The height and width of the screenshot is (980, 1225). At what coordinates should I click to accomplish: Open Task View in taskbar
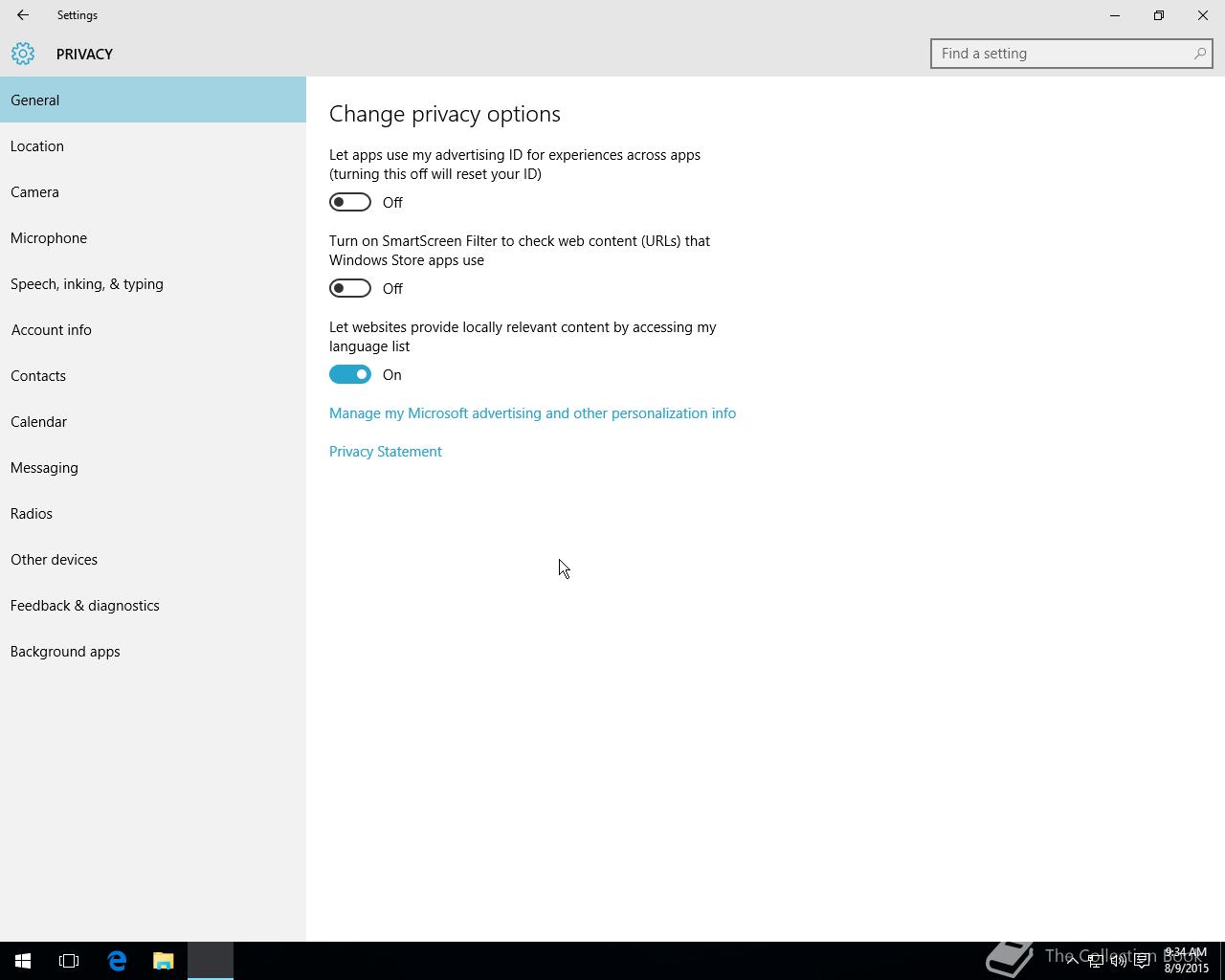click(x=69, y=961)
